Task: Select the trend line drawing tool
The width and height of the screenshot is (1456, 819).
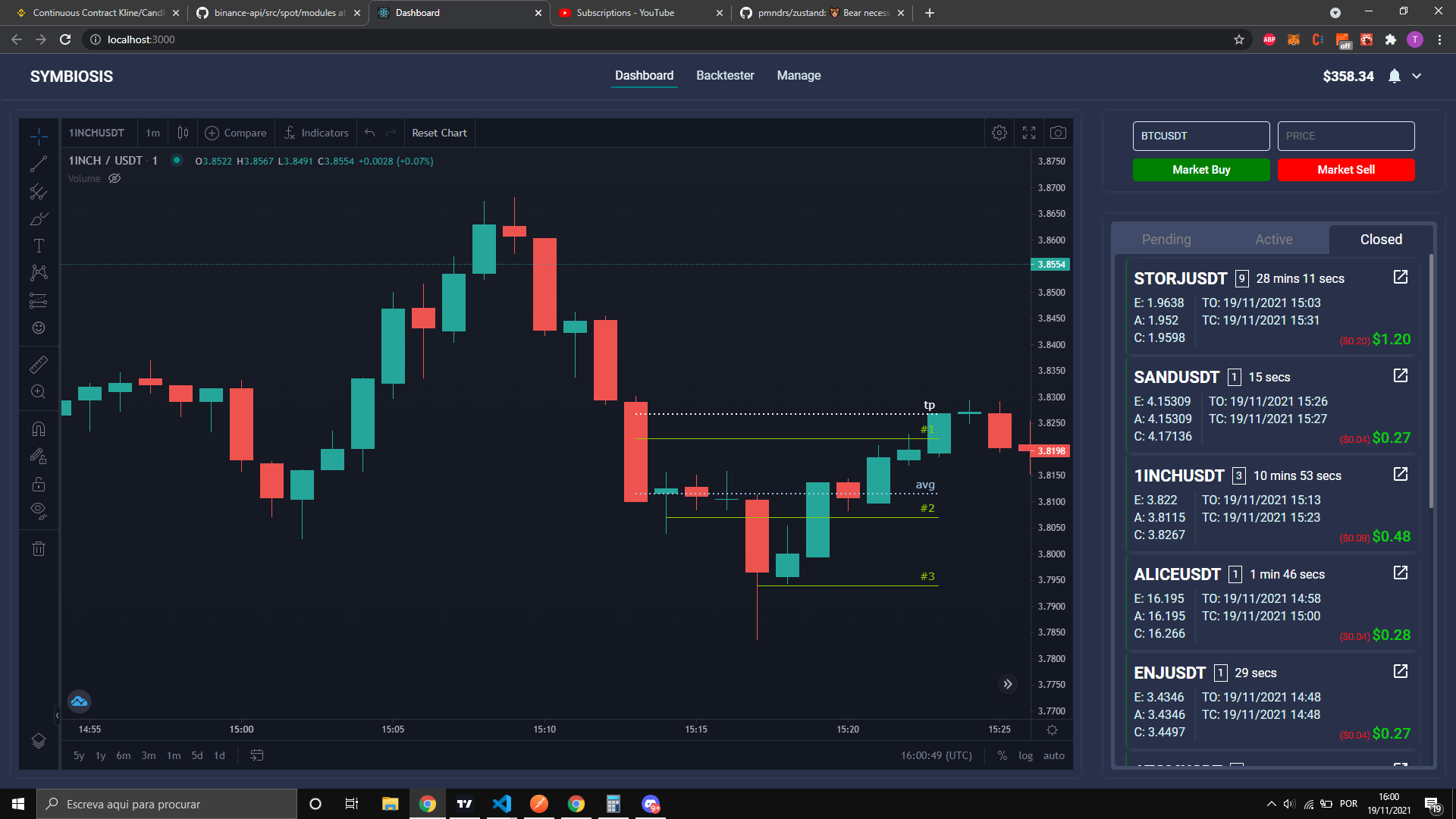Action: coord(39,164)
